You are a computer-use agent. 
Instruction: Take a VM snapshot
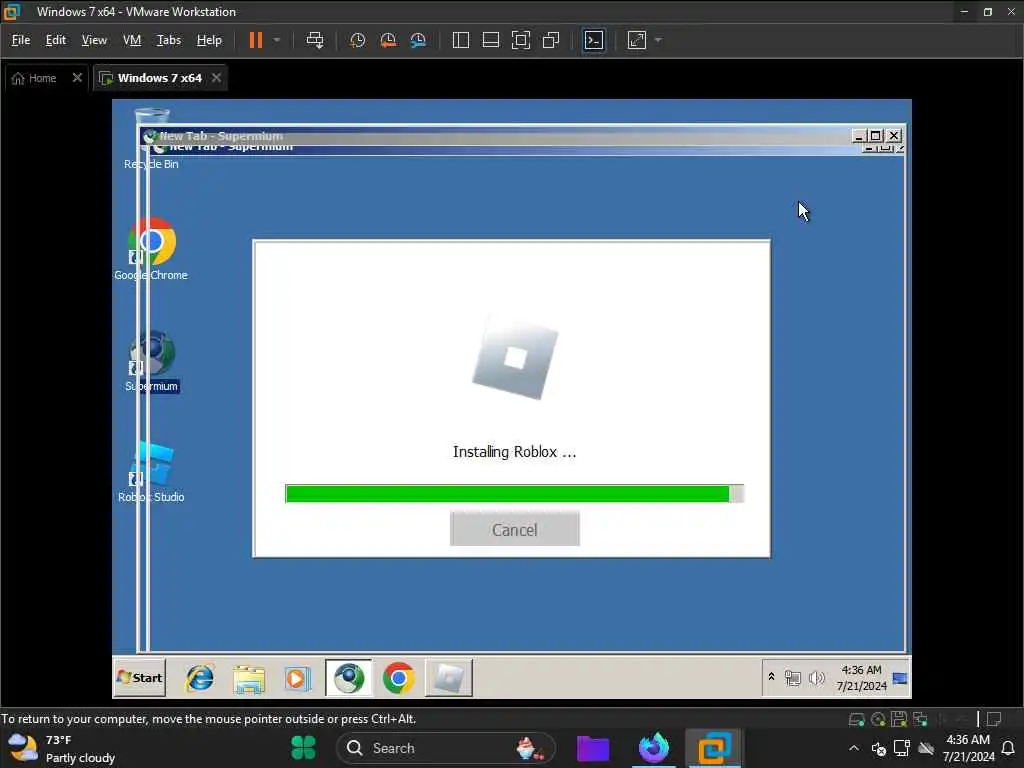[357, 40]
